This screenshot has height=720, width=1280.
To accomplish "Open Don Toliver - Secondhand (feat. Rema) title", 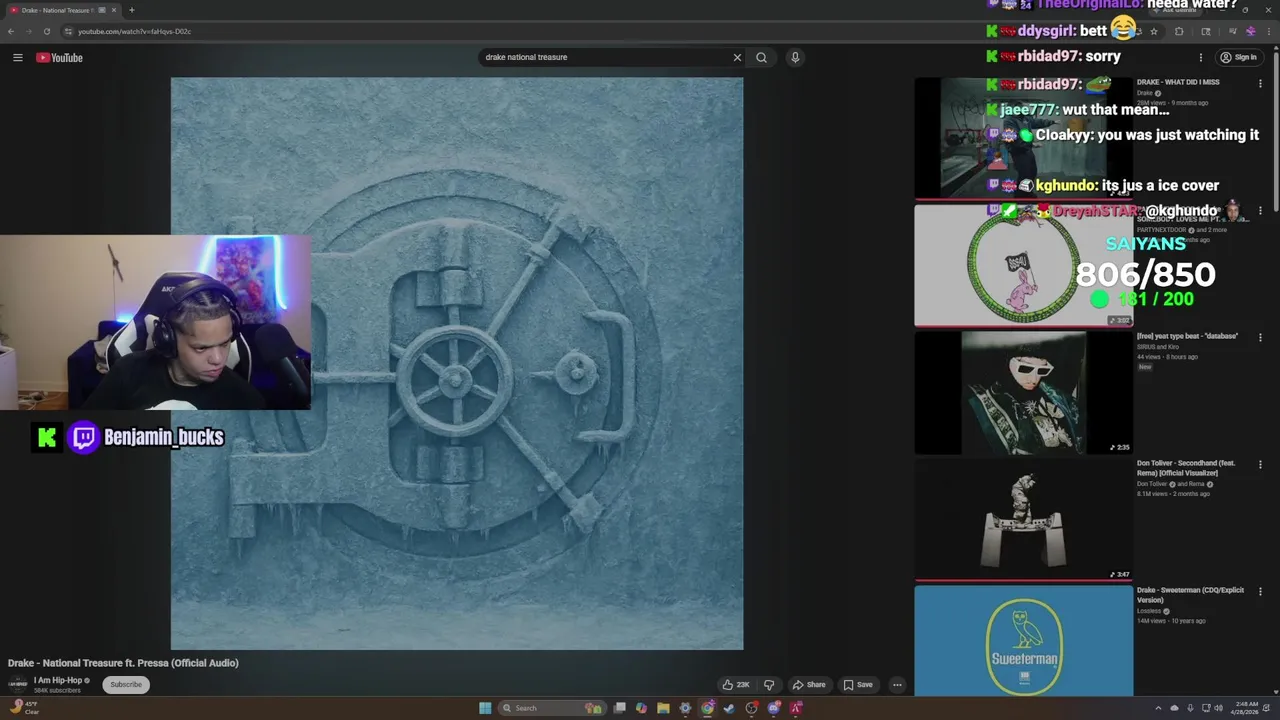I will (x=1186, y=468).
